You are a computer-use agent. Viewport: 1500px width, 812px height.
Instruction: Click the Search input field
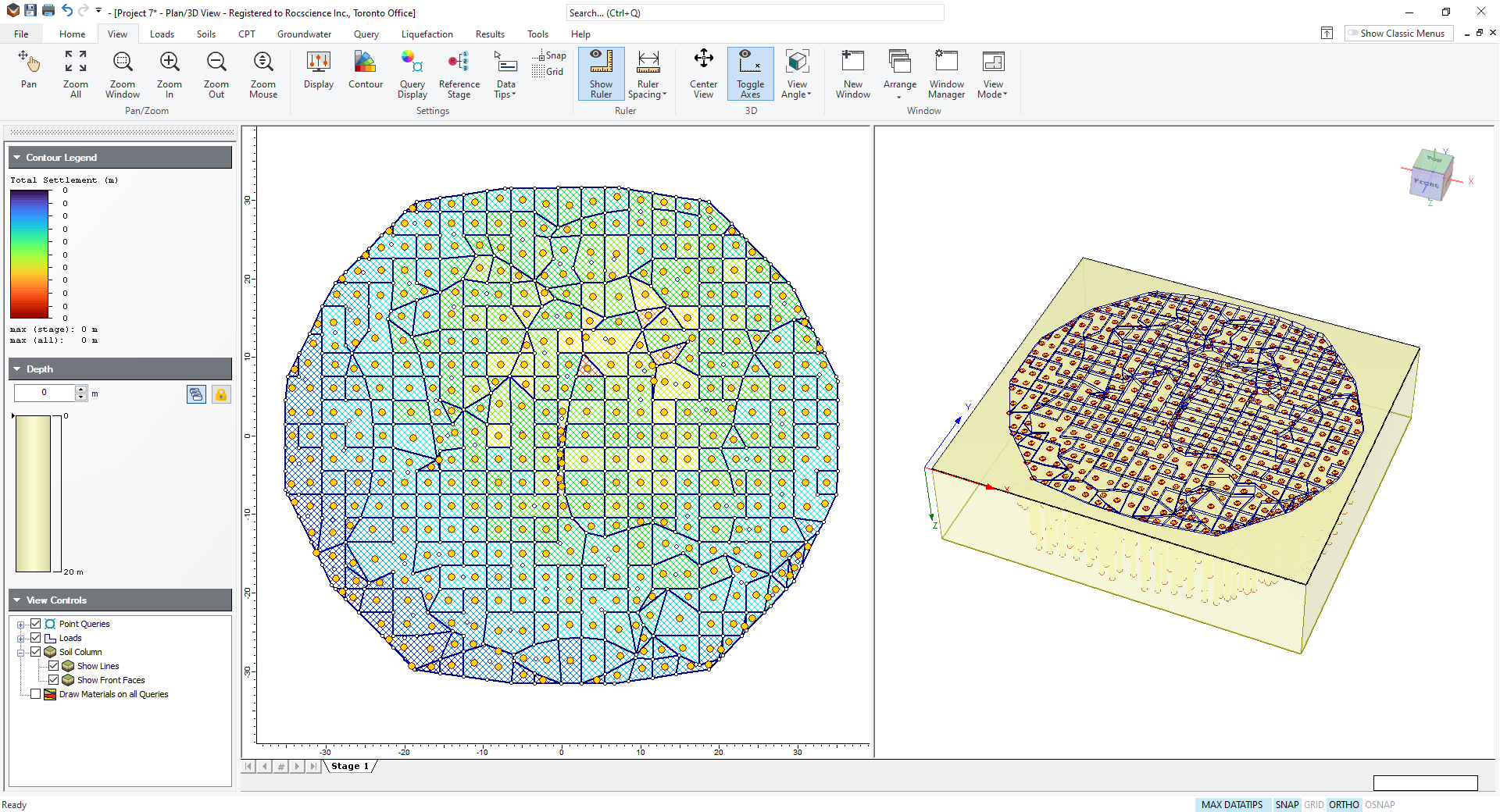click(x=754, y=13)
